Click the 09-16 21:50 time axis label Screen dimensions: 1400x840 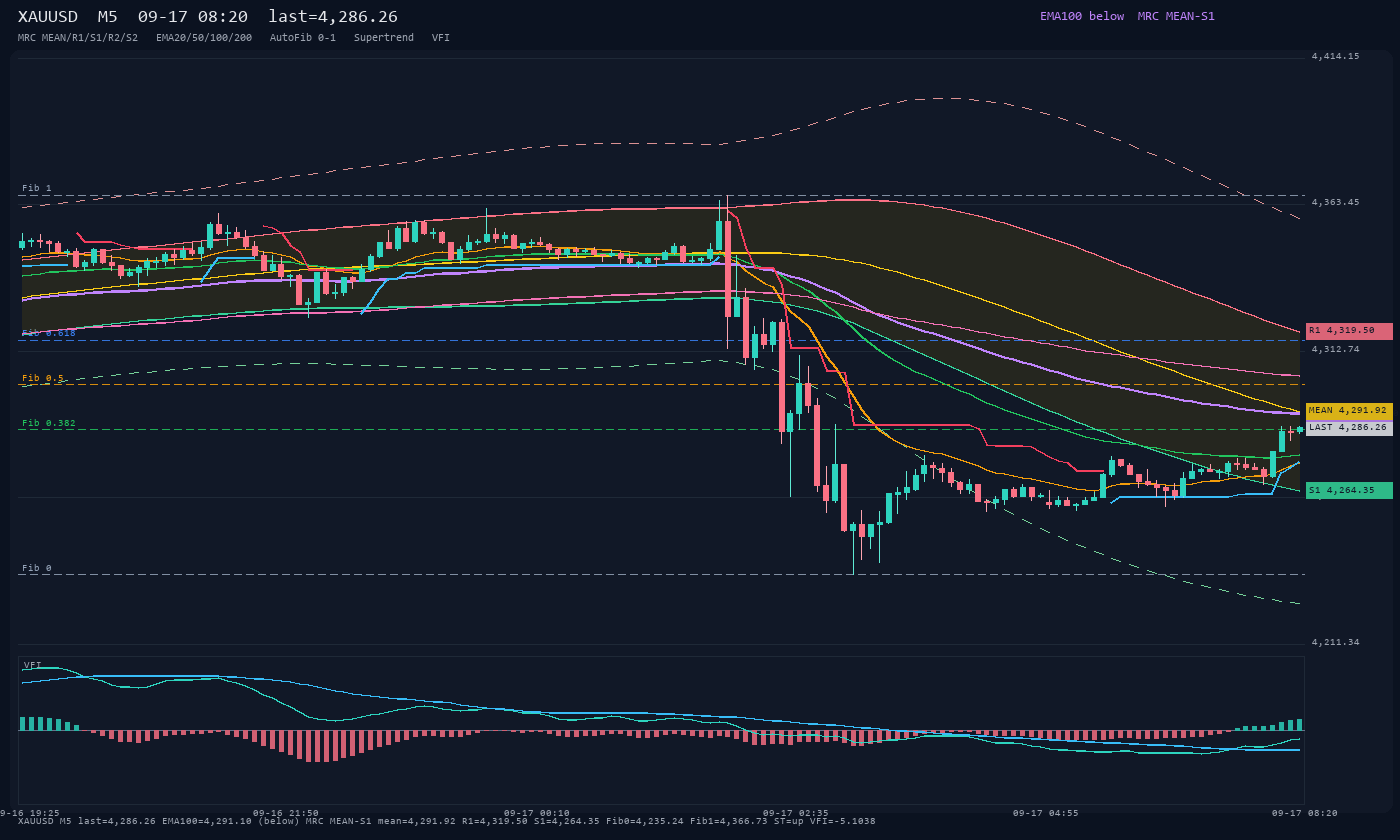coord(286,813)
